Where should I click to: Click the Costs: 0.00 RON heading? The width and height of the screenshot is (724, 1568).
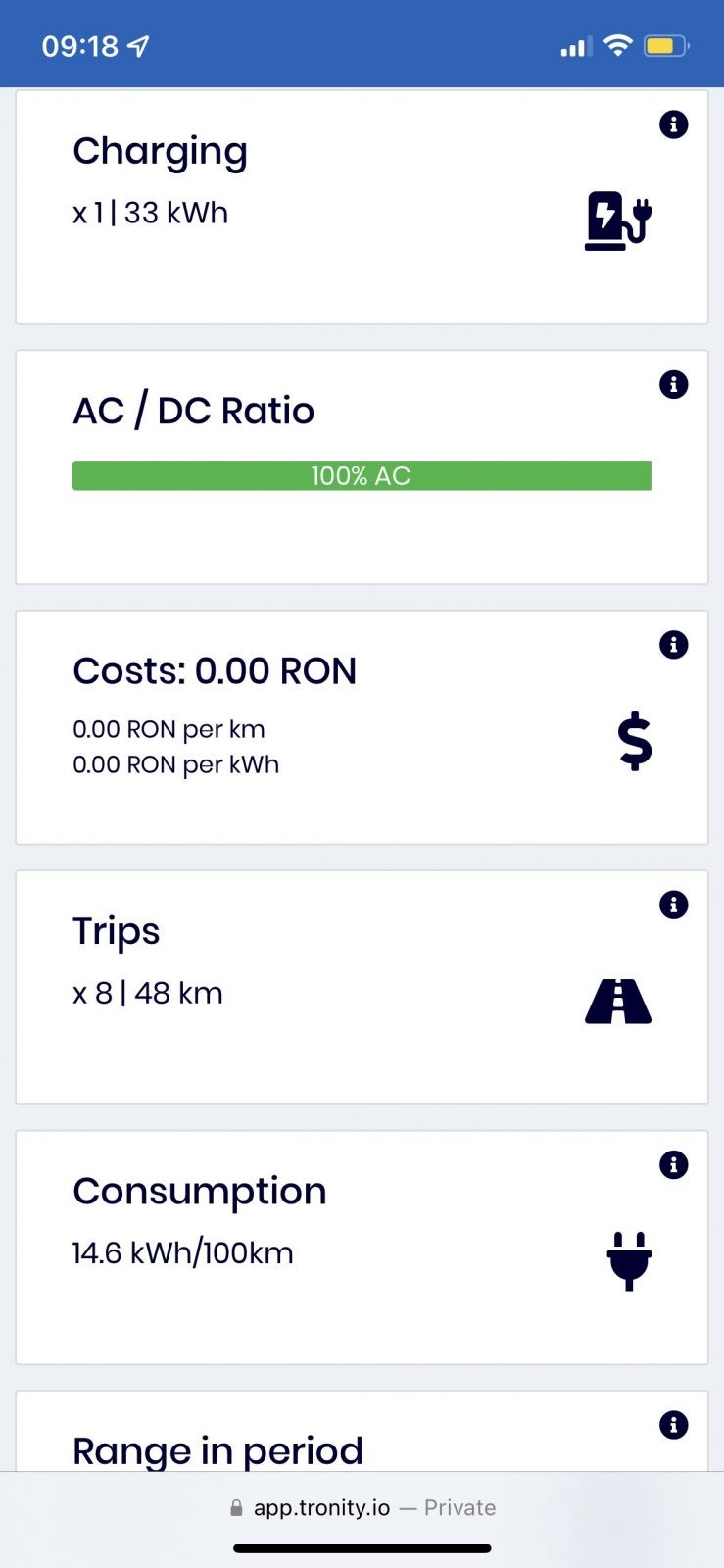pyautogui.click(x=215, y=671)
